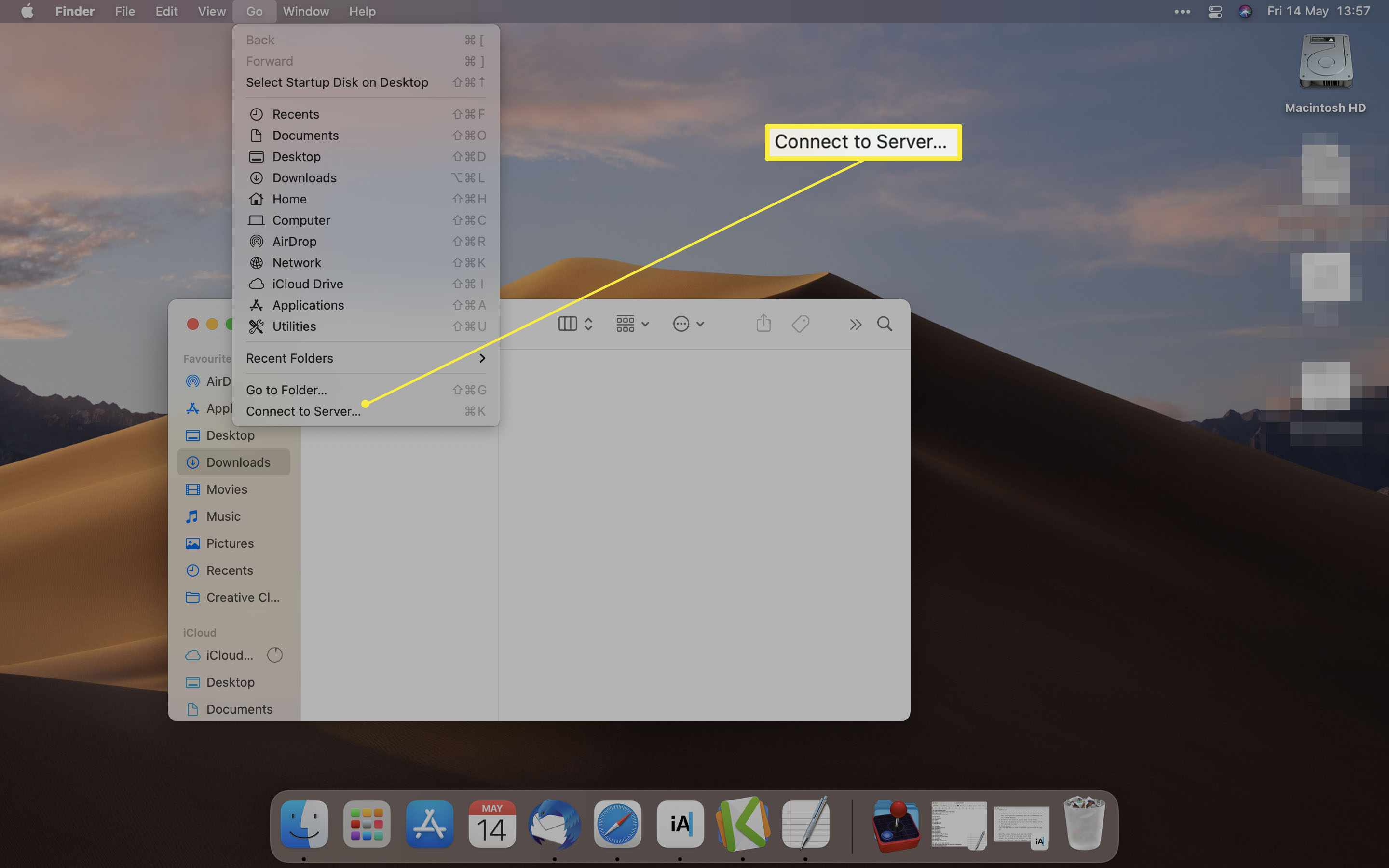Open Creative Cloud folder in sidebar
The width and height of the screenshot is (1389, 868).
pos(233,597)
